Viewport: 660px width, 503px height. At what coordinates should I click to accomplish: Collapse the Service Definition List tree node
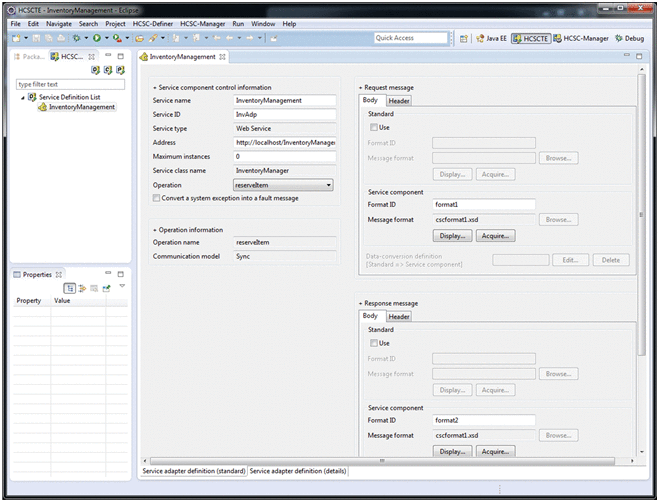pos(23,97)
